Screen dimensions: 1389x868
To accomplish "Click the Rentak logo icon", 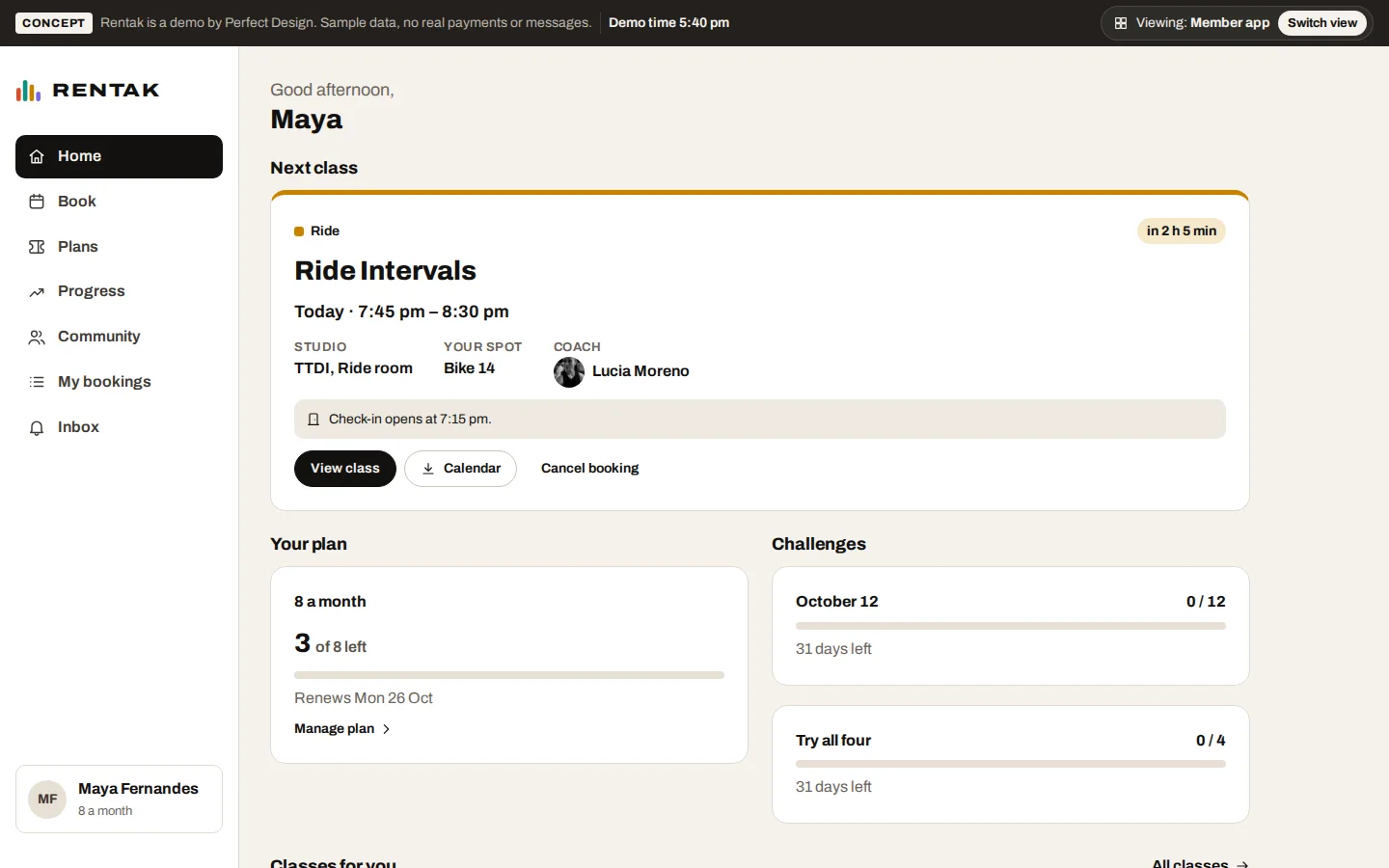I will [x=28, y=91].
